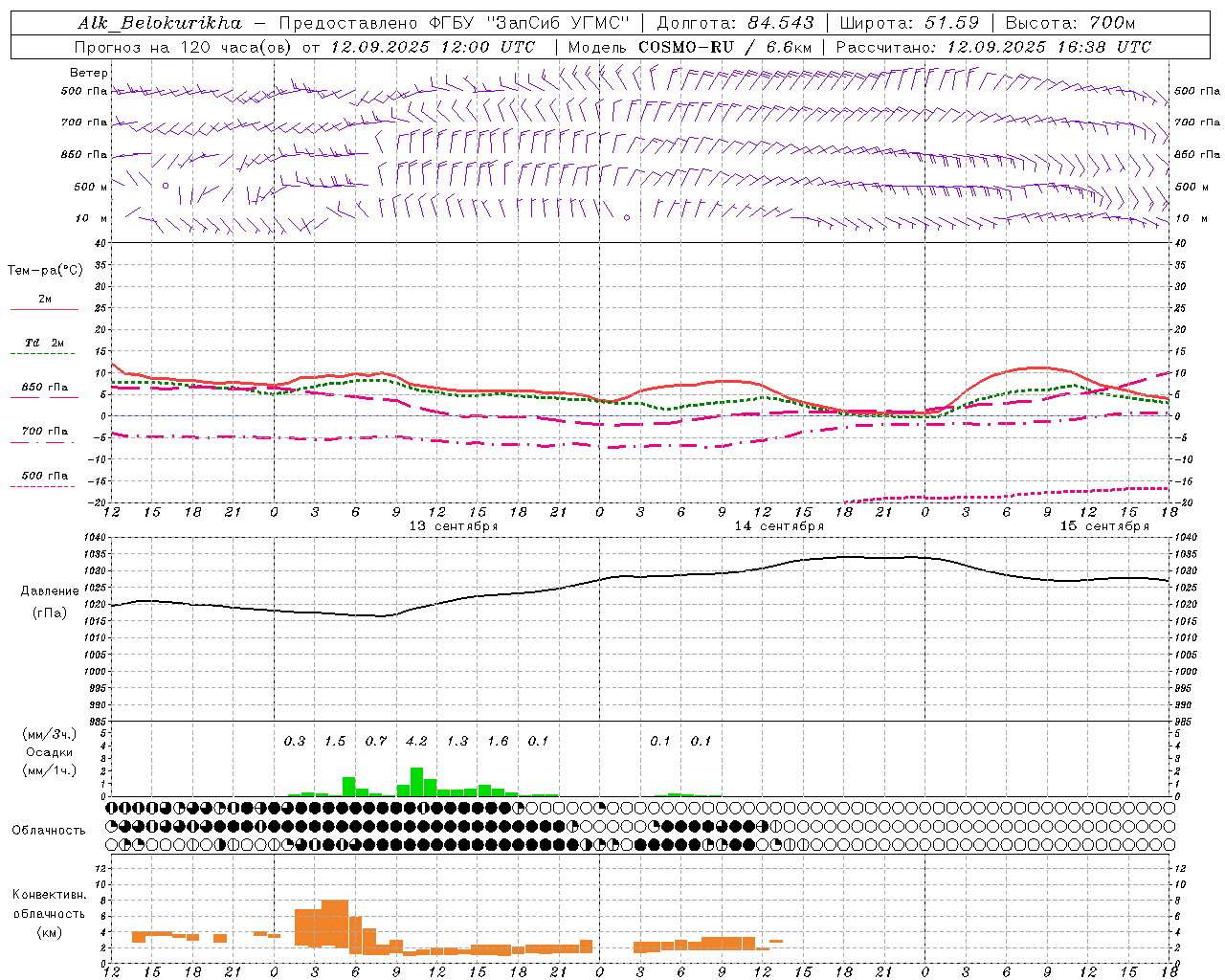Click the Давление pressure panel label
1225x980 pixels.
click(50, 591)
